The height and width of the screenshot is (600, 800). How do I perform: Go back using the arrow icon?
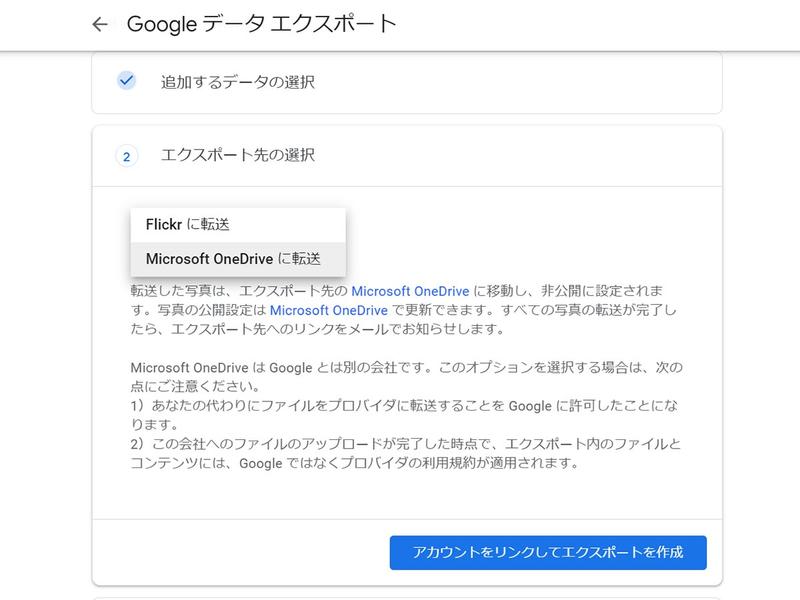coord(100,24)
